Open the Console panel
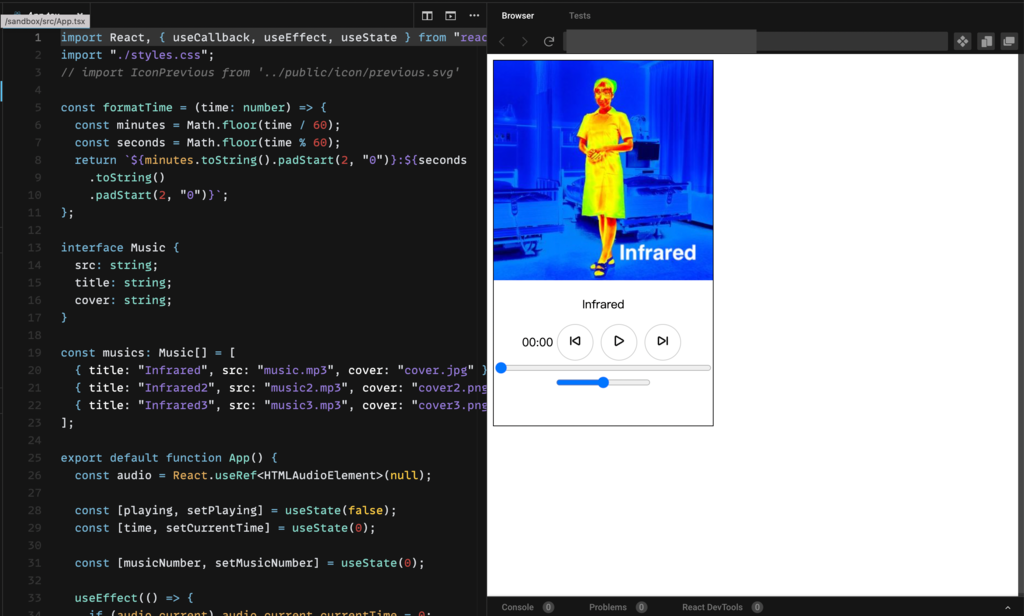The image size is (1024, 616). pyautogui.click(x=518, y=607)
